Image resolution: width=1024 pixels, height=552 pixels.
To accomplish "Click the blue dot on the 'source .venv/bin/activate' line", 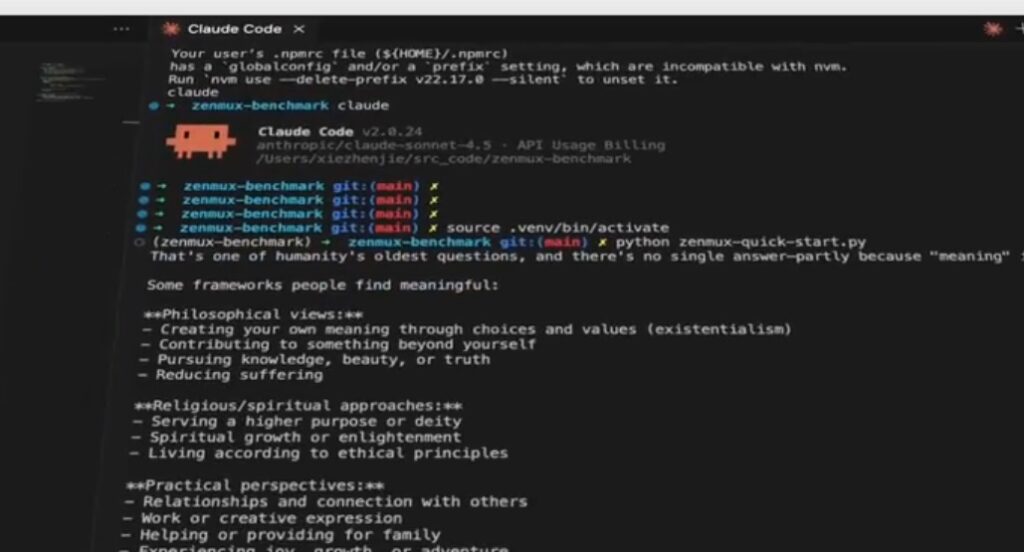I will point(140,228).
